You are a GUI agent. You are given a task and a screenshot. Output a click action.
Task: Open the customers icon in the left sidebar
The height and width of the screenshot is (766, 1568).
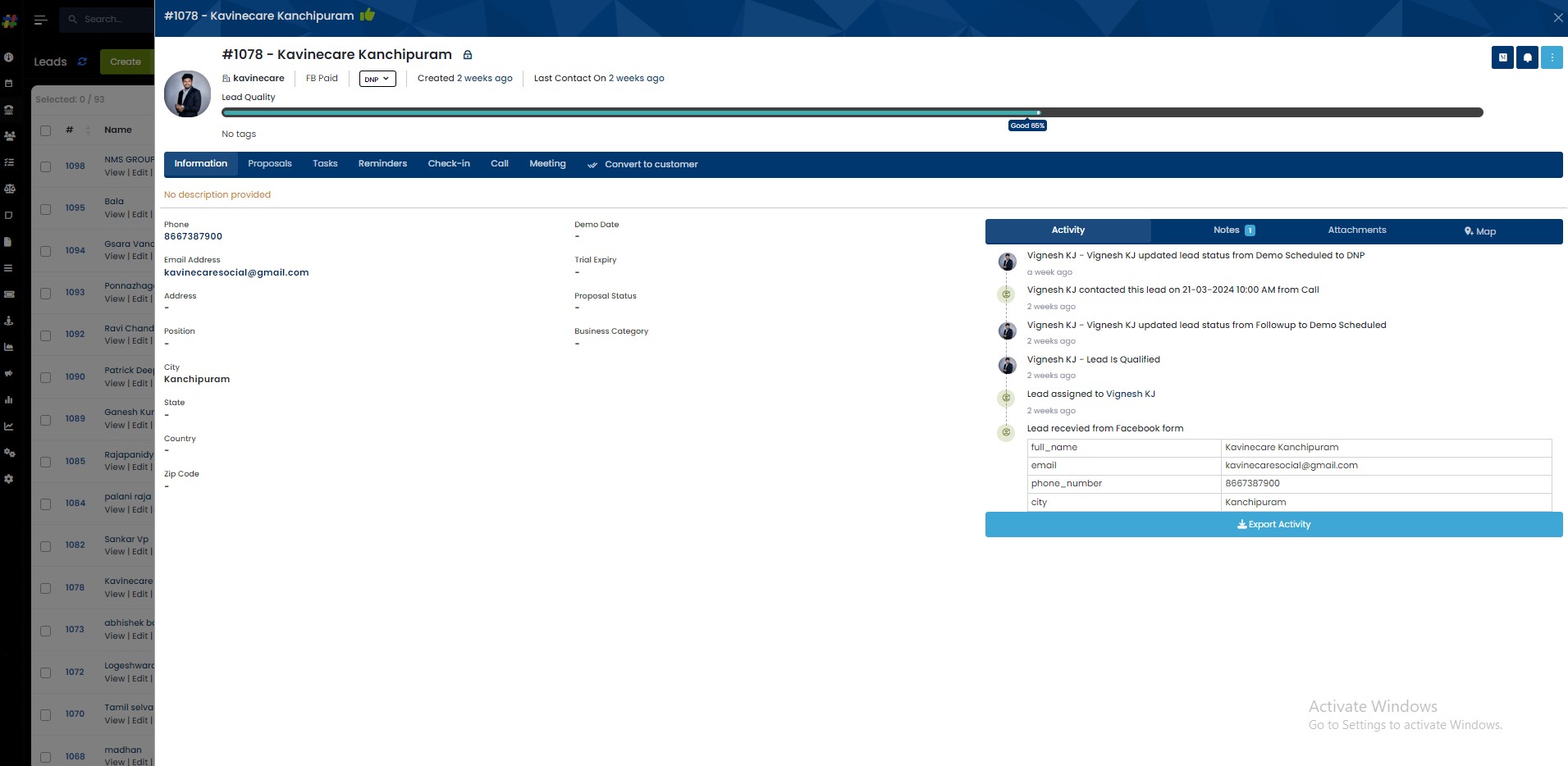pos(9,136)
